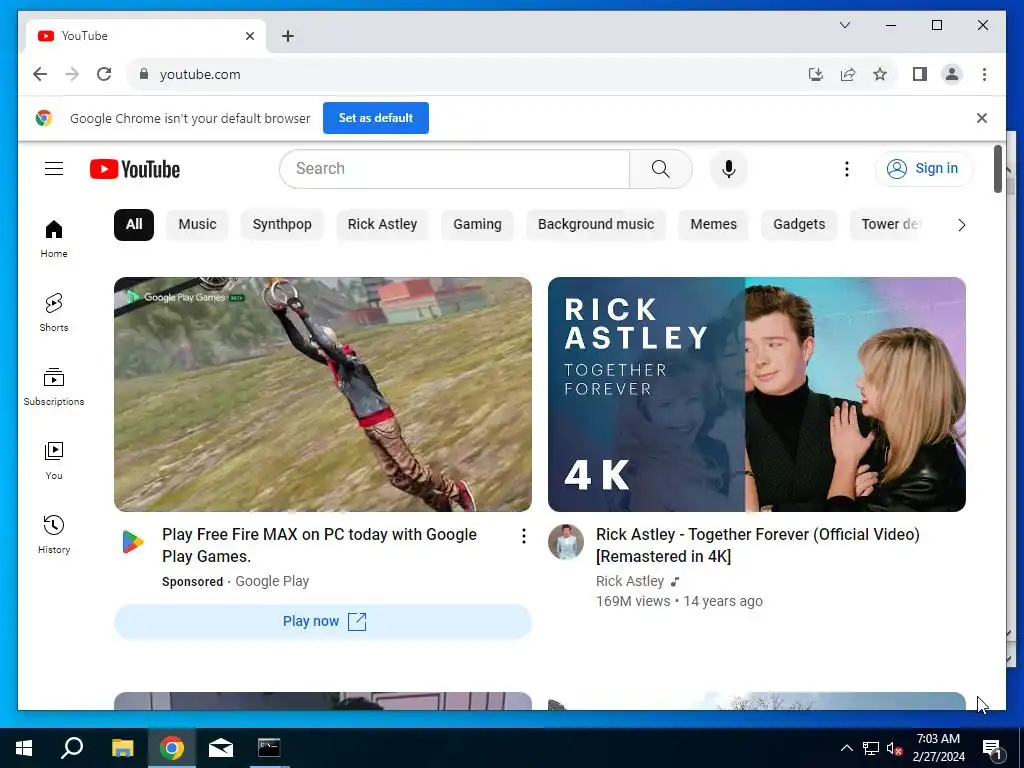Screen dimensions: 1024x768
Task: Open File Explorer from the taskbar
Action: (122, 748)
